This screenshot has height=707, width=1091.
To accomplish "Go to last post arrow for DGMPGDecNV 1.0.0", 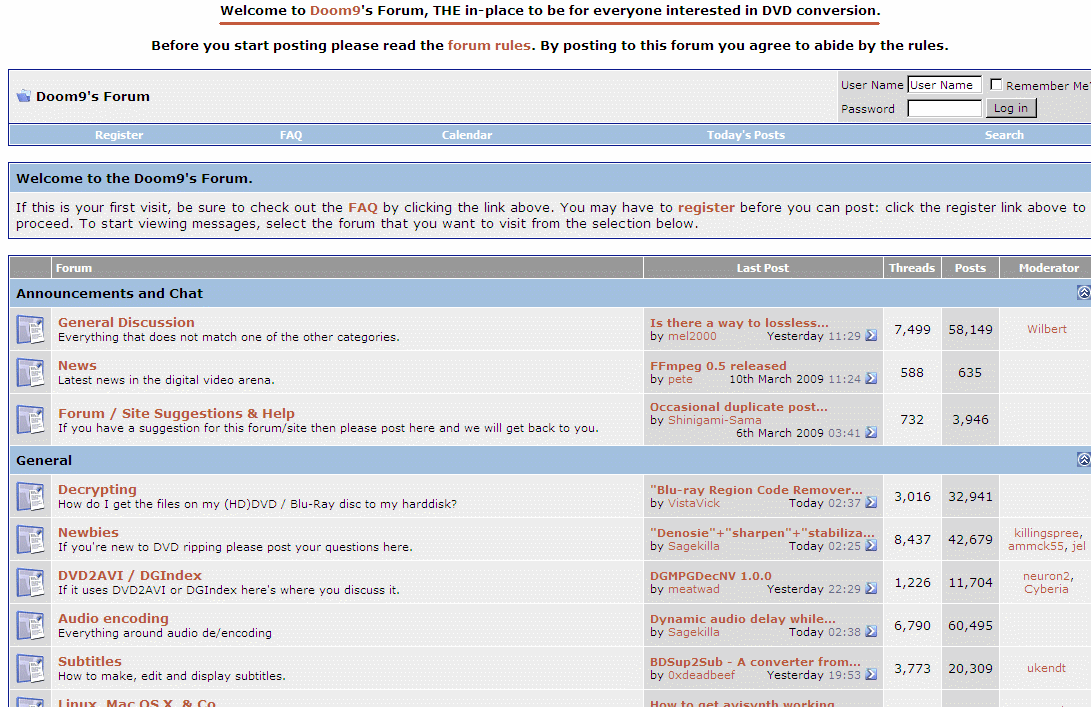I will (871, 589).
